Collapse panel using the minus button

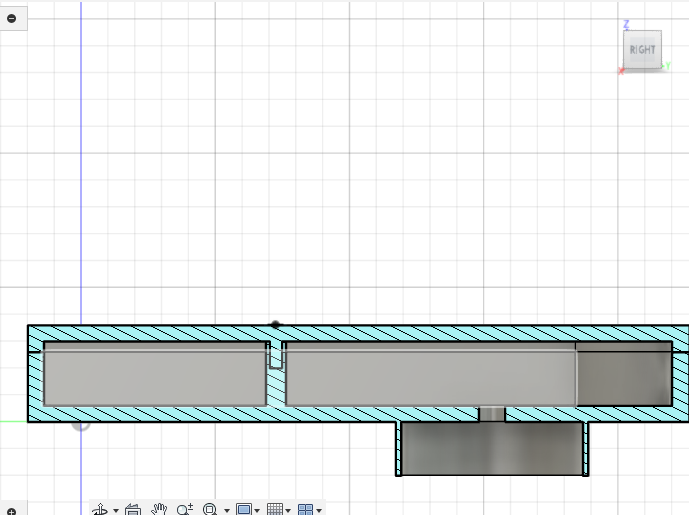(x=12, y=18)
